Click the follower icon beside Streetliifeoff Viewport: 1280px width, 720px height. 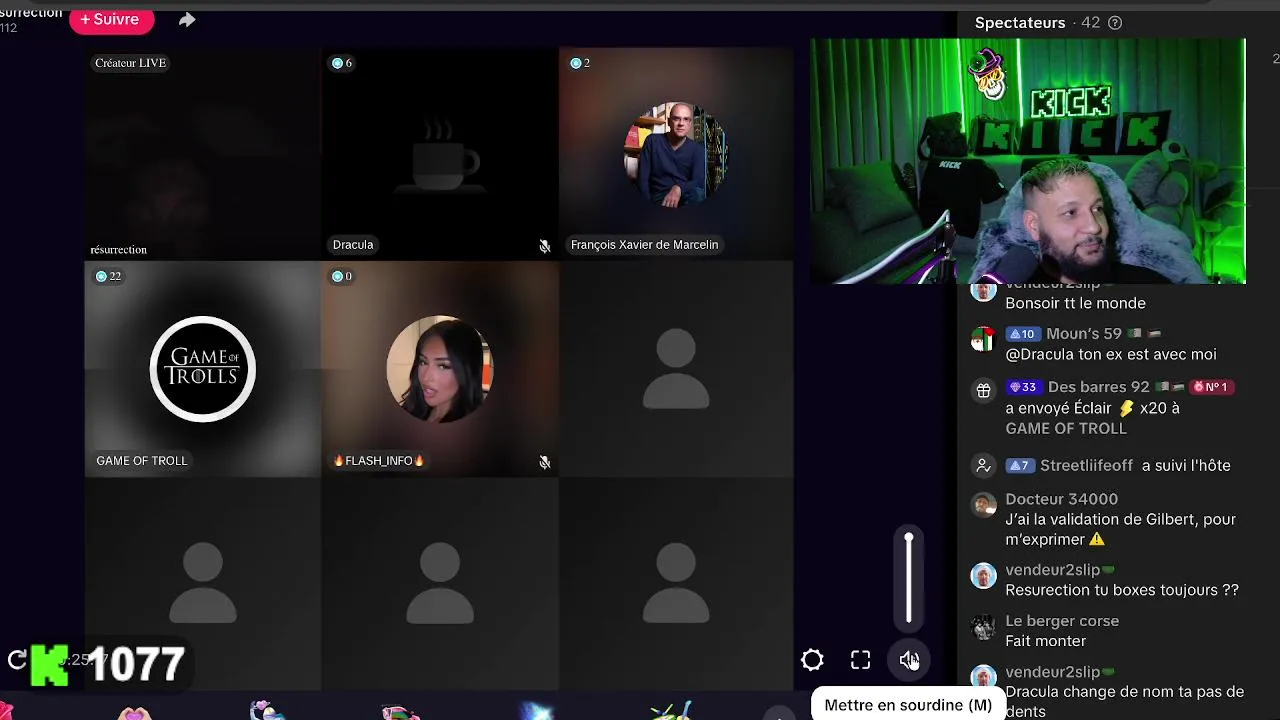point(984,465)
